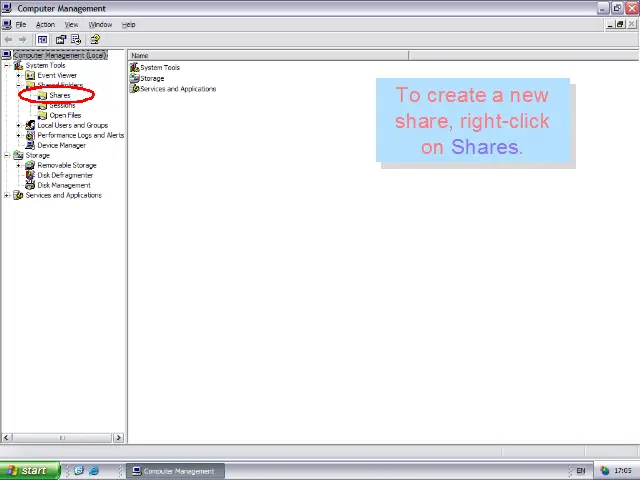The height and width of the screenshot is (480, 640).
Task: Click the Performance Logs and Alerts icon
Action: pos(30,136)
